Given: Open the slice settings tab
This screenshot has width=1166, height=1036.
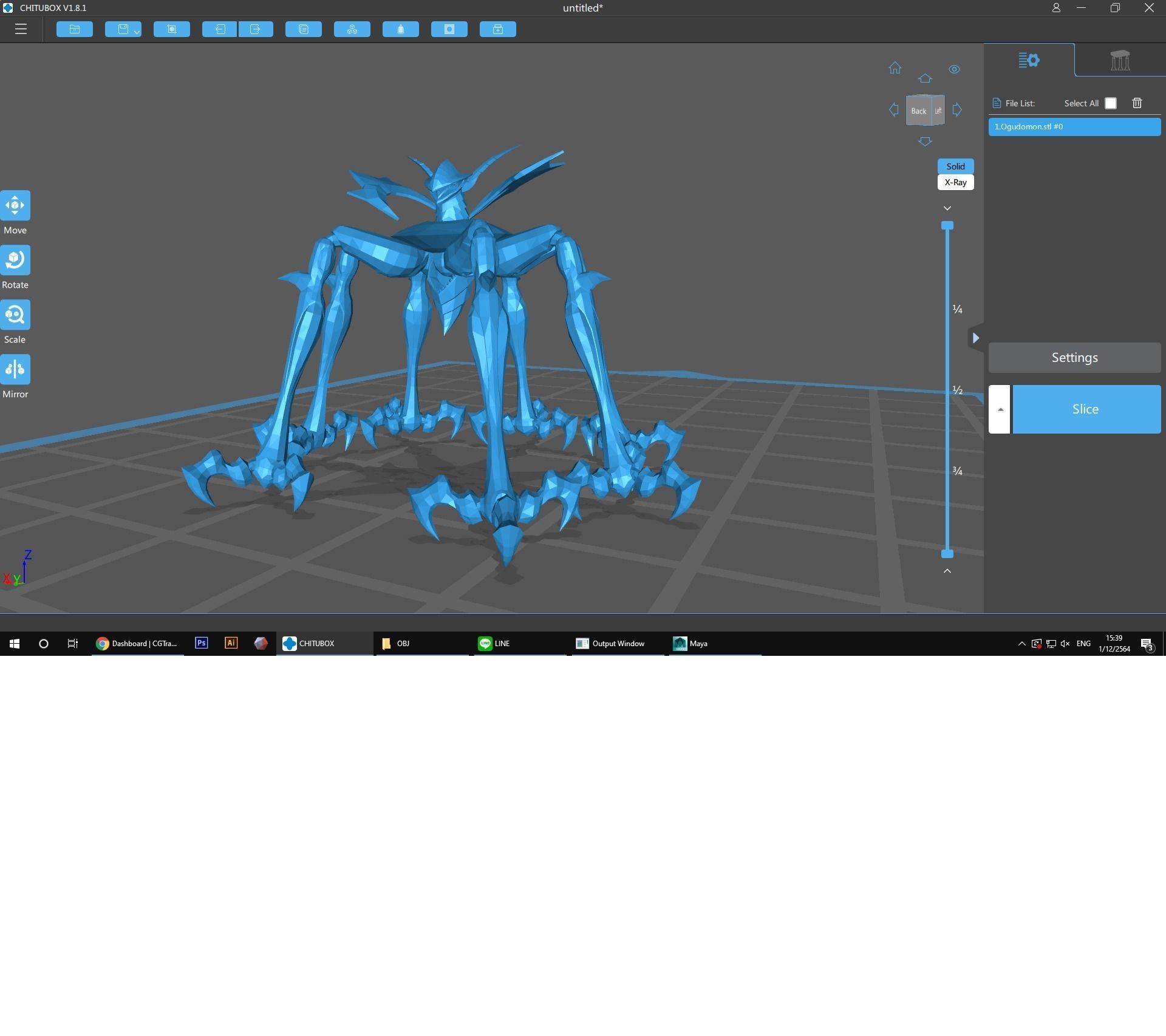Looking at the screenshot, I should tap(1029, 60).
